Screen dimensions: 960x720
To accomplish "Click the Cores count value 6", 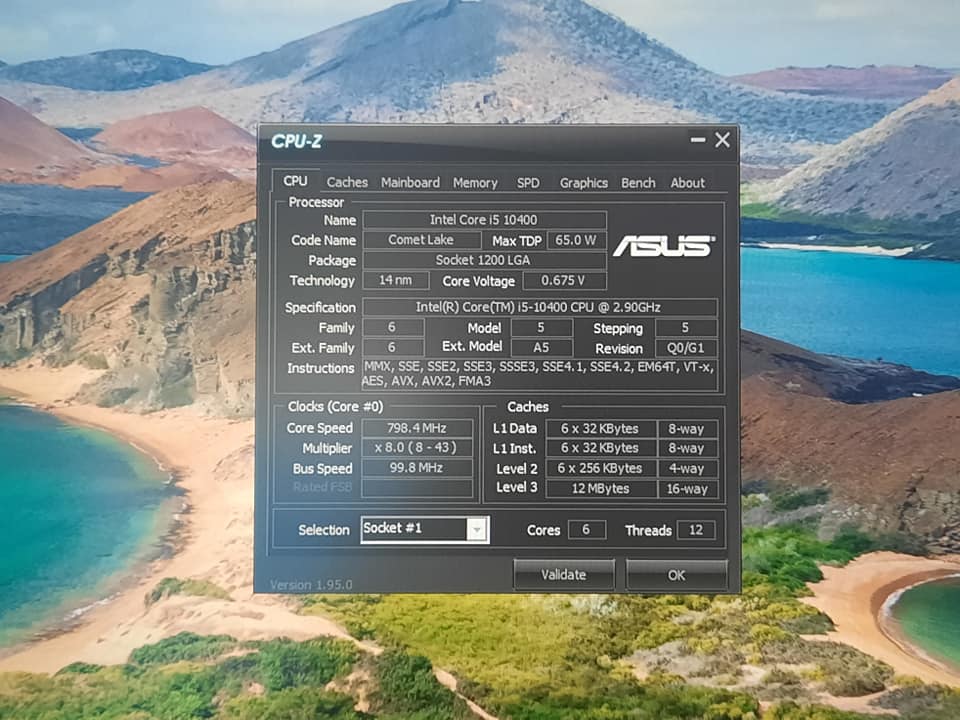I will [587, 530].
